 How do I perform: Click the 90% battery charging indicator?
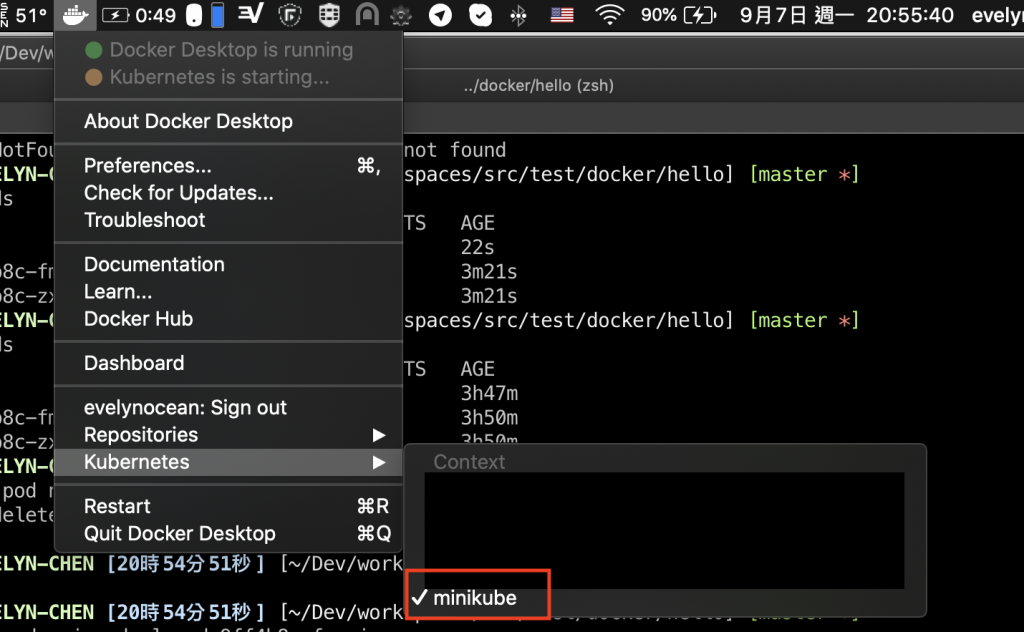click(679, 14)
